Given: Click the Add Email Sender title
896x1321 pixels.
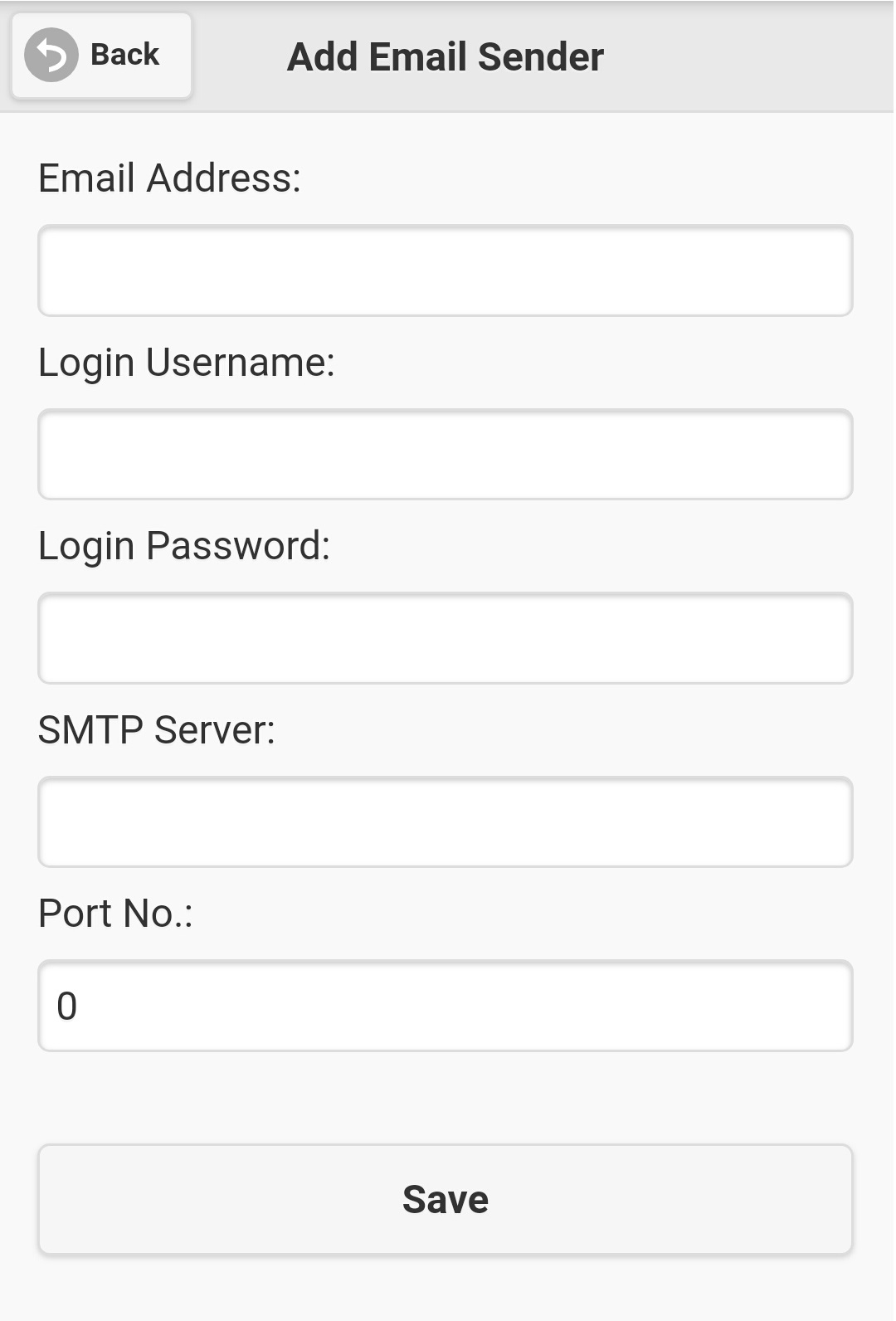Looking at the screenshot, I should (445, 56).
